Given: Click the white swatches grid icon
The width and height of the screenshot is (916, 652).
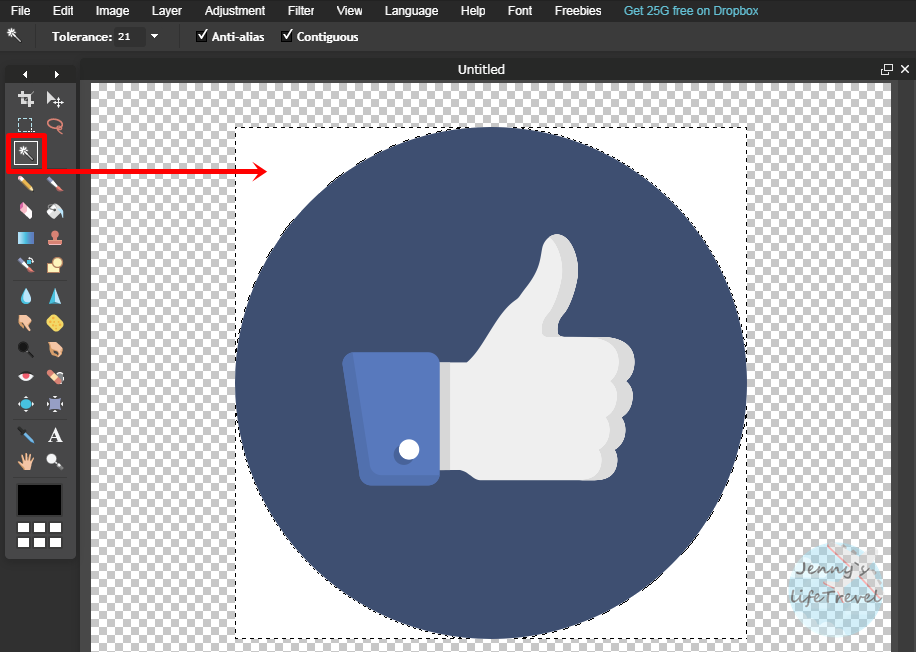Looking at the screenshot, I should point(39,535).
